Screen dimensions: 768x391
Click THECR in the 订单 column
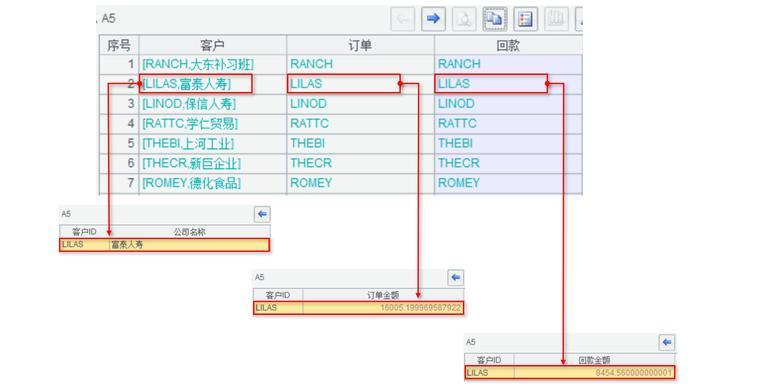click(x=360, y=163)
